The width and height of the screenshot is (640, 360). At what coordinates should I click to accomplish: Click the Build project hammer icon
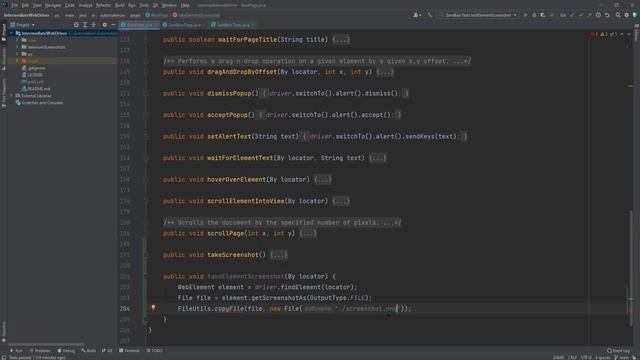click(x=429, y=15)
